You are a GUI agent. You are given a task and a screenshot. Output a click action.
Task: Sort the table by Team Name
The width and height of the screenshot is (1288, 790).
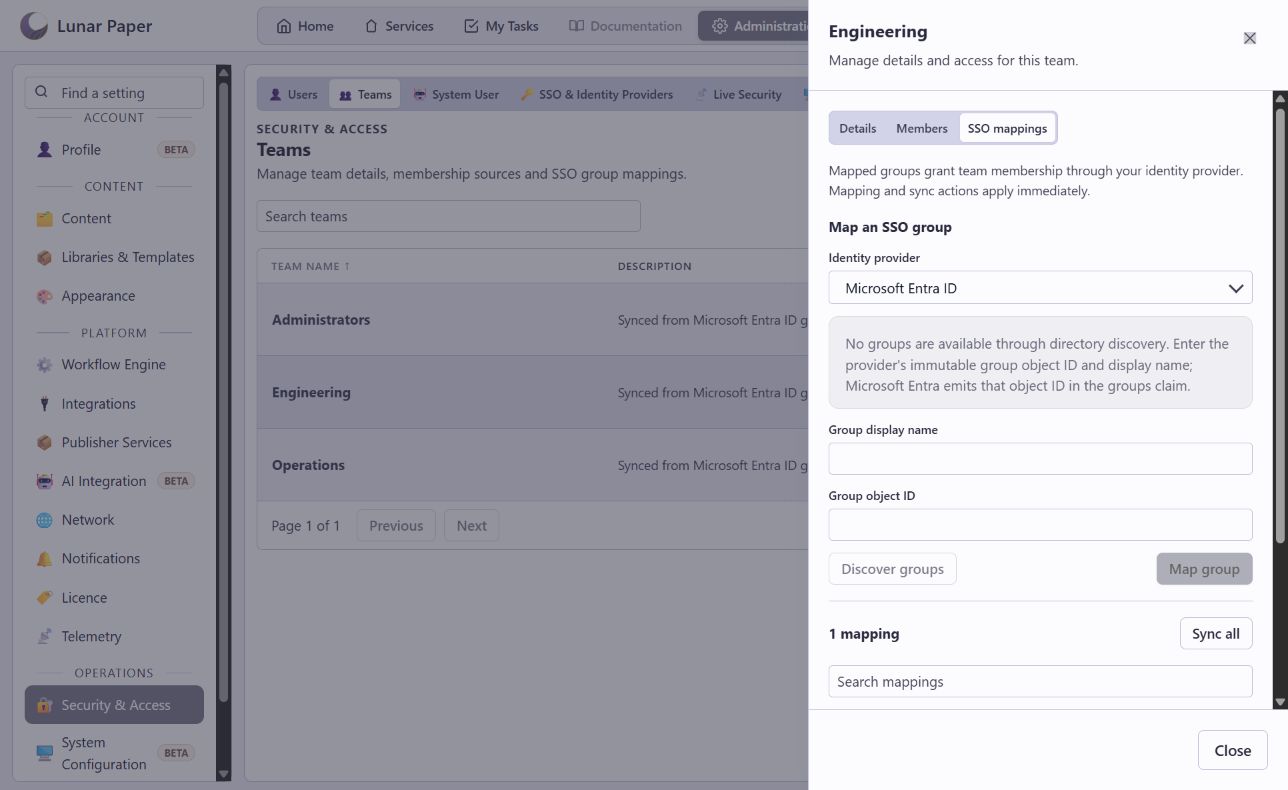pyautogui.click(x=311, y=266)
